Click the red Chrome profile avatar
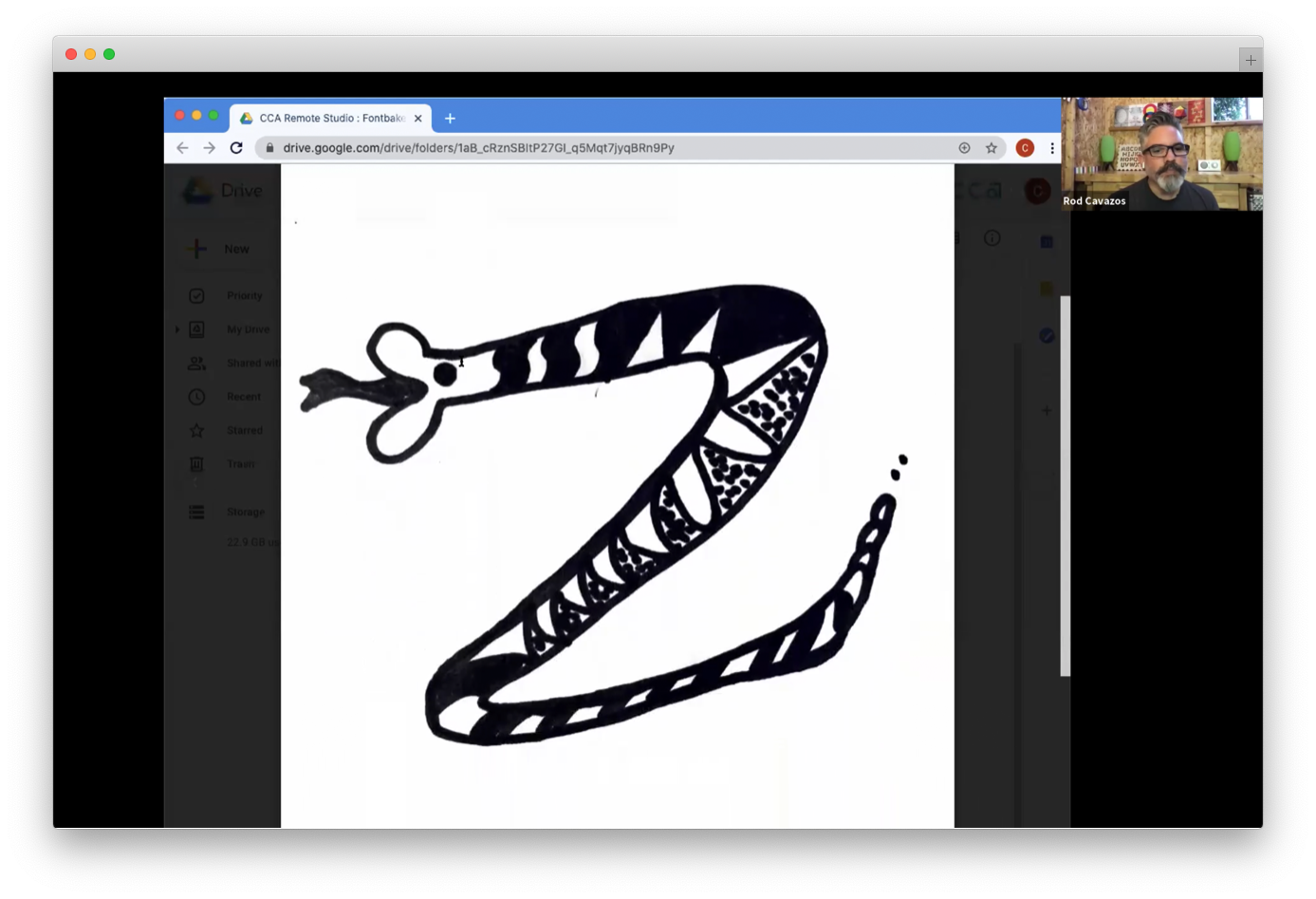 coord(1025,148)
